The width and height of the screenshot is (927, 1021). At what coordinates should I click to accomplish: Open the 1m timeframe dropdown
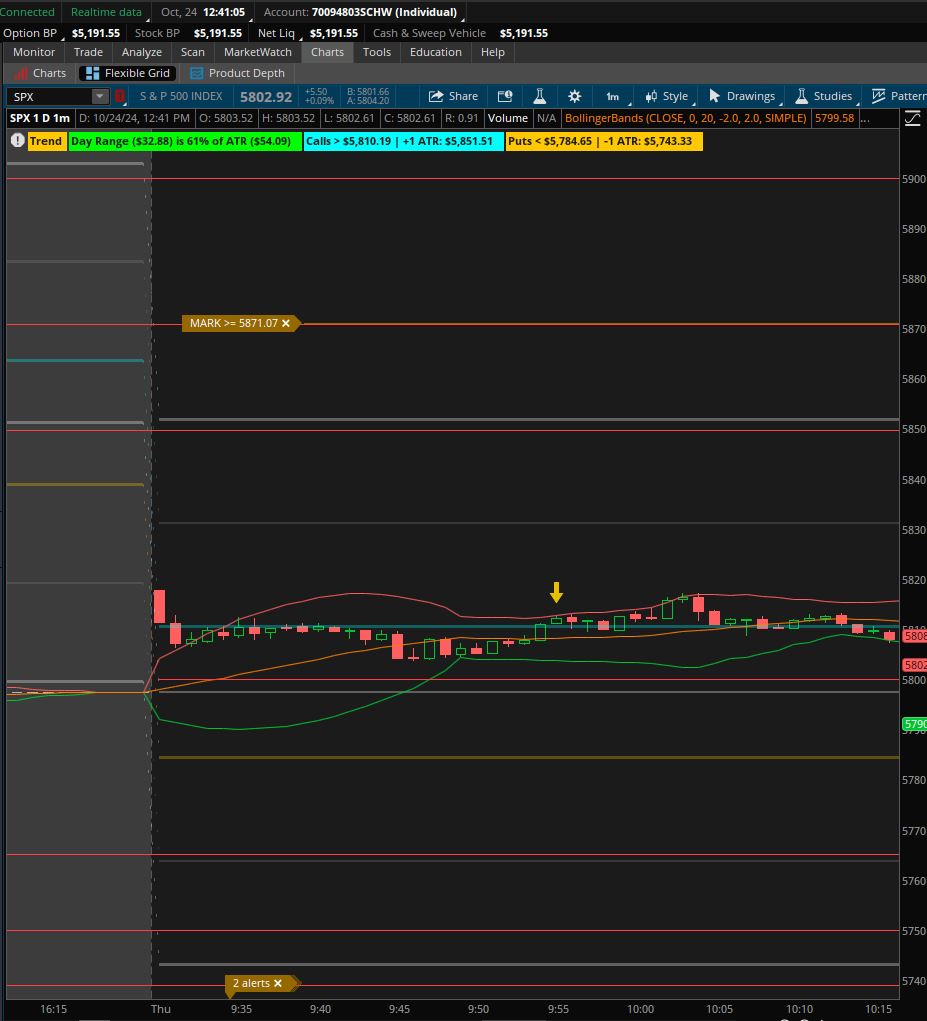[613, 96]
